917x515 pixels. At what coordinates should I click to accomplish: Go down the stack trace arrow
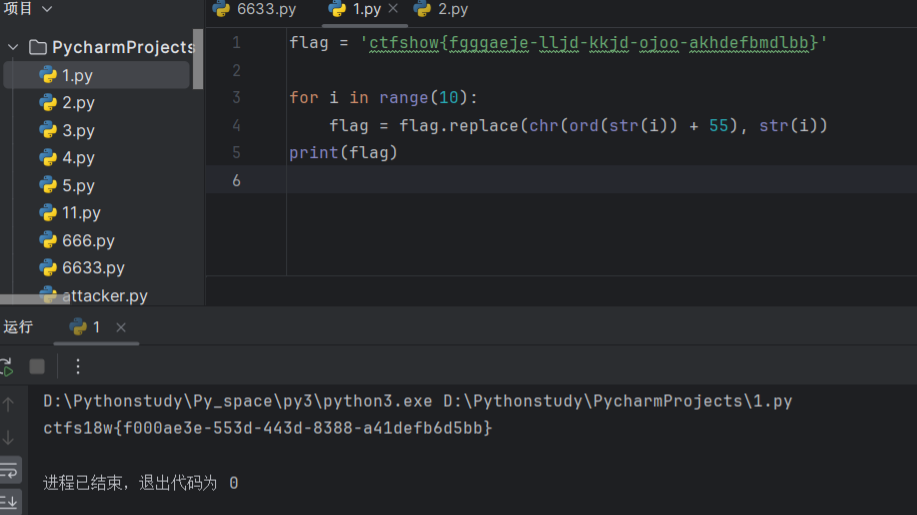pos(8,437)
